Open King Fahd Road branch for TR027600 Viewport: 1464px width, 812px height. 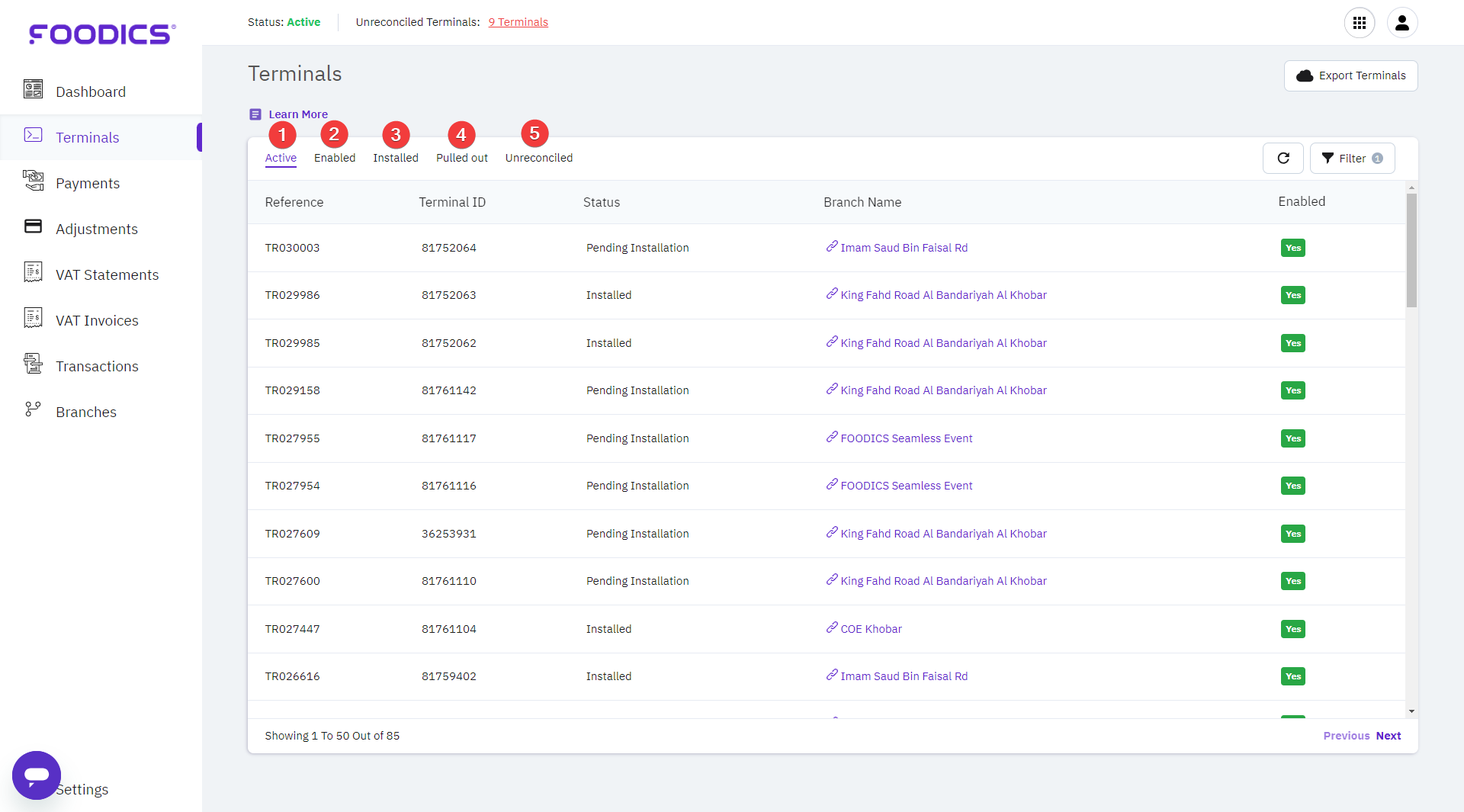[x=944, y=581]
